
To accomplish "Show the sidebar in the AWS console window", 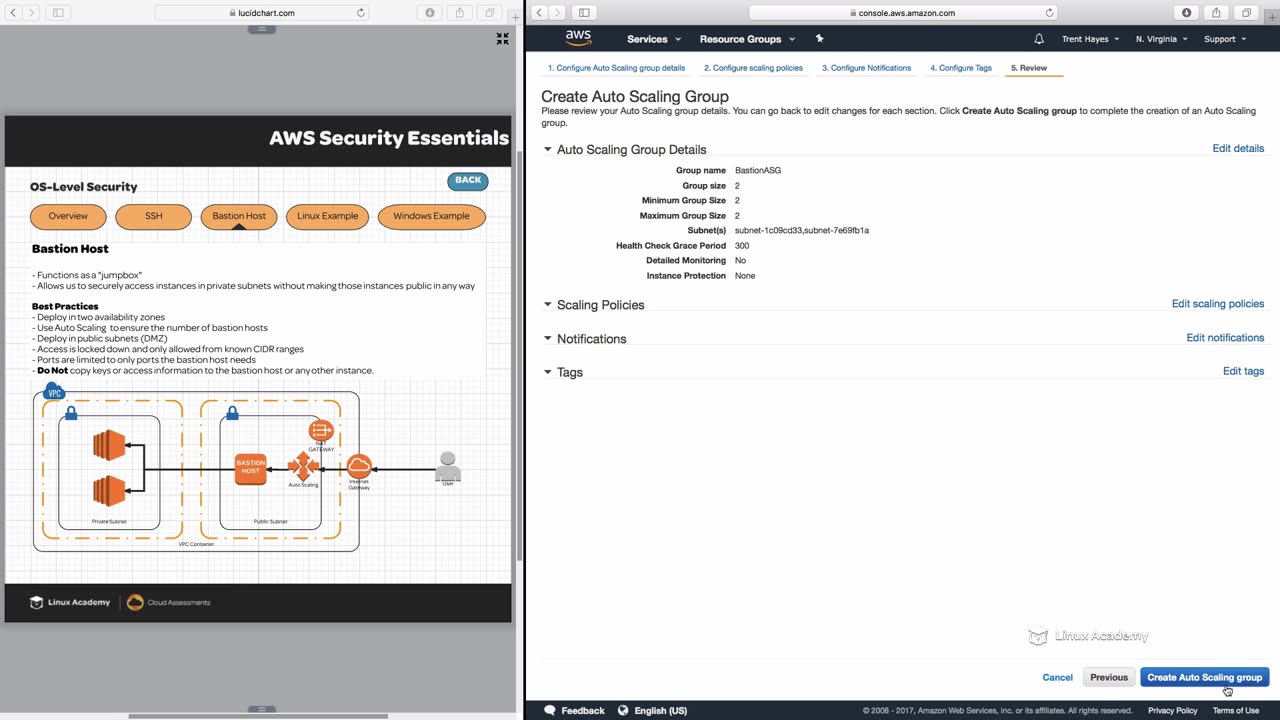I will 584,13.
